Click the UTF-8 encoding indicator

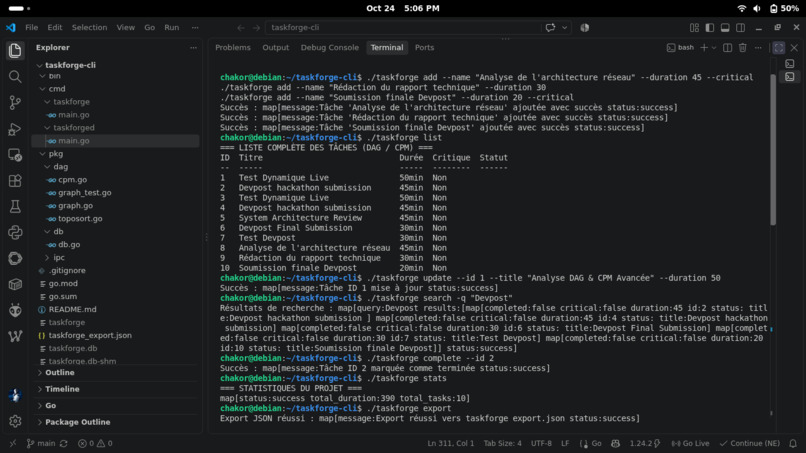[541, 443]
